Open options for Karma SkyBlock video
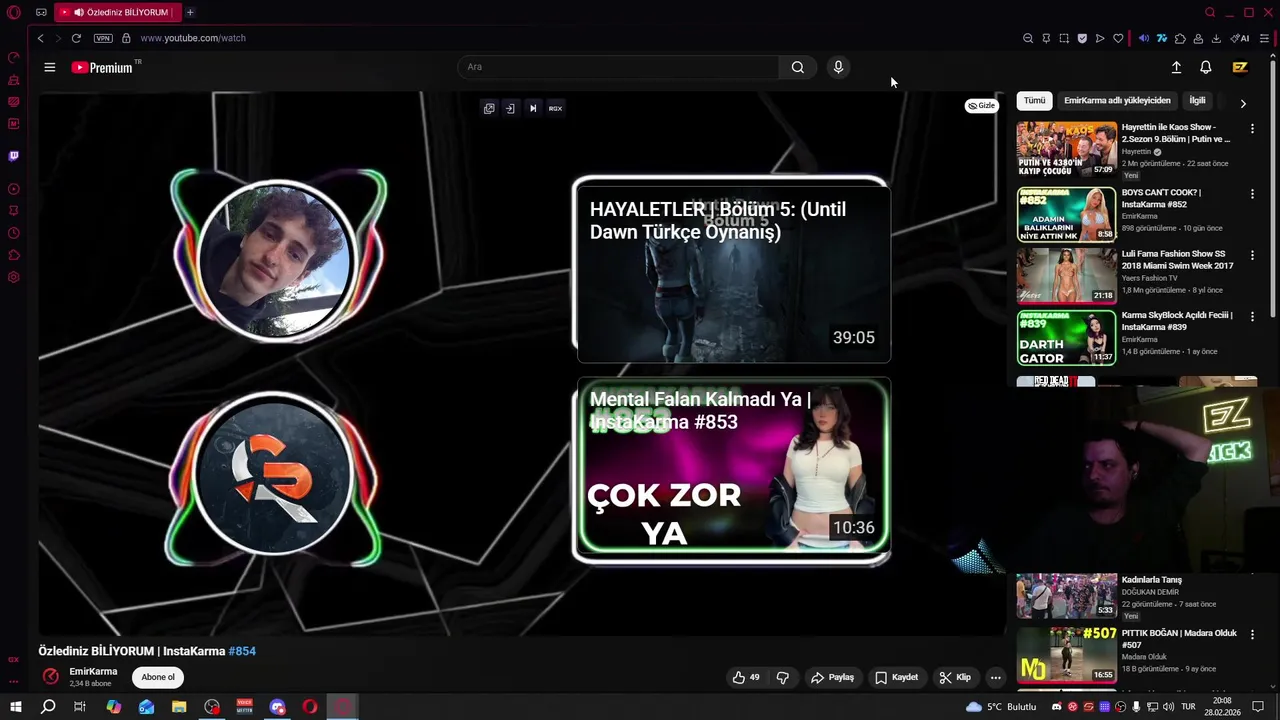The width and height of the screenshot is (1280, 720). (1252, 317)
